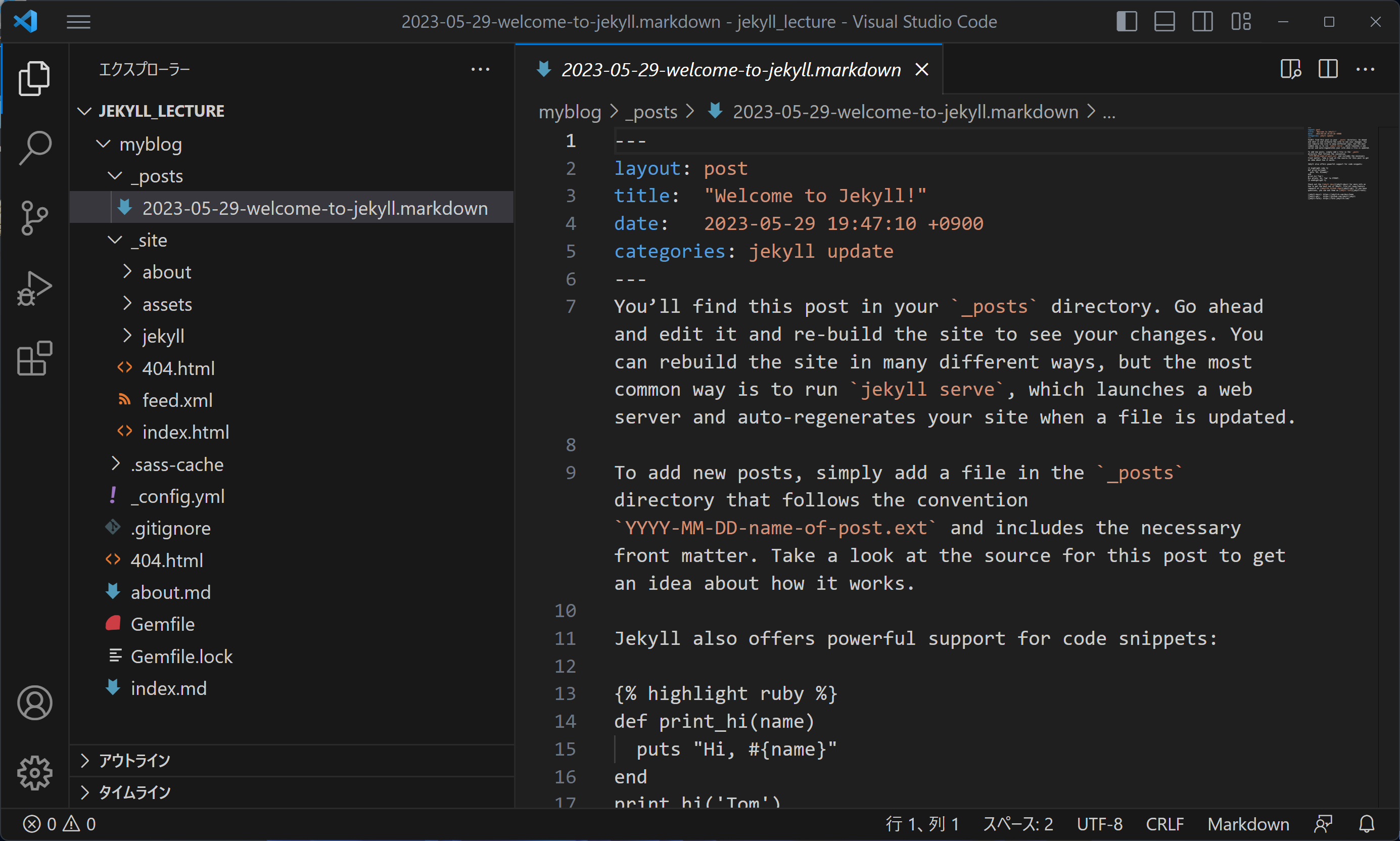Click line number 7 in the gutter
This screenshot has width=1400, height=841.
(571, 307)
